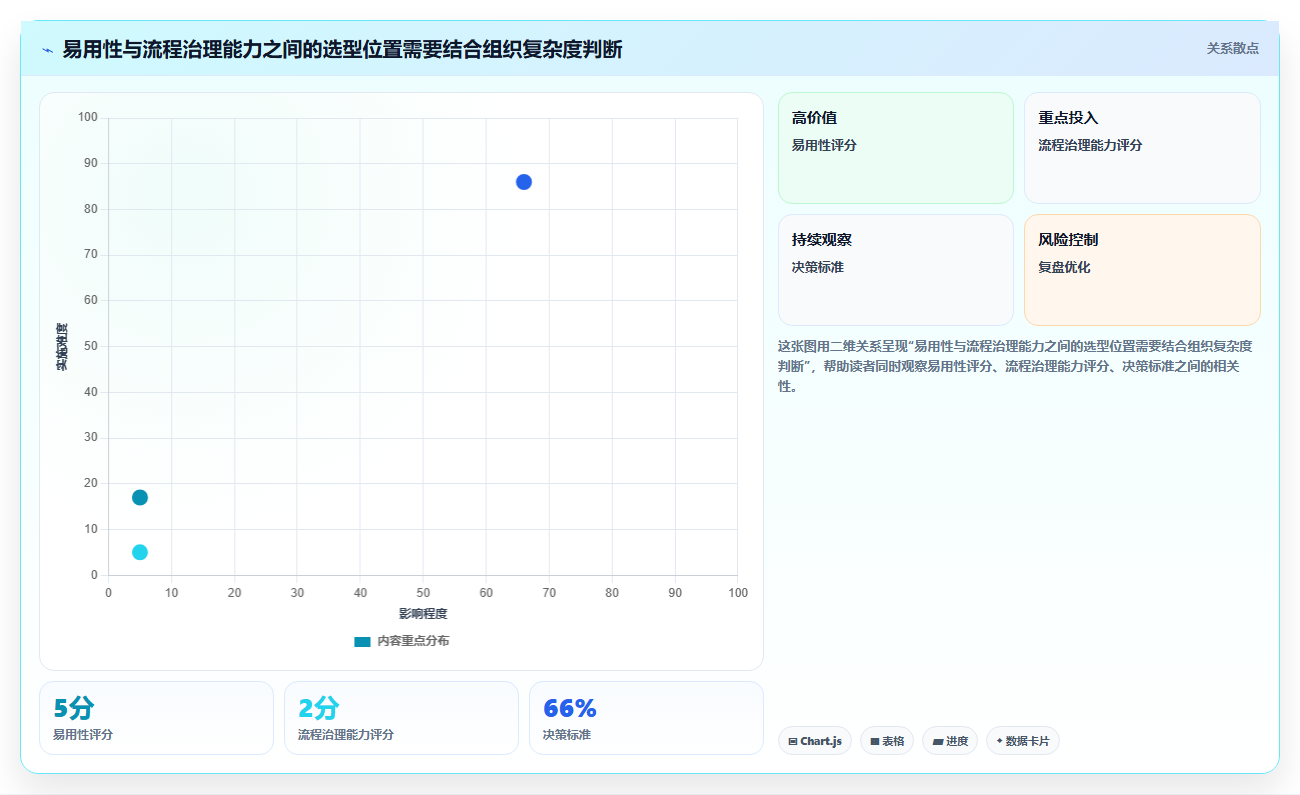Screen dimensions: 1300x795
Task: Click the x-axis tick label 50
Action: 423,593
